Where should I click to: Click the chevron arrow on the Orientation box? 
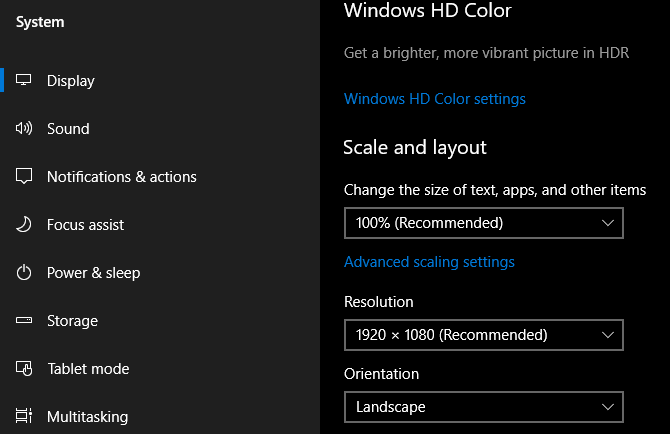(x=607, y=407)
